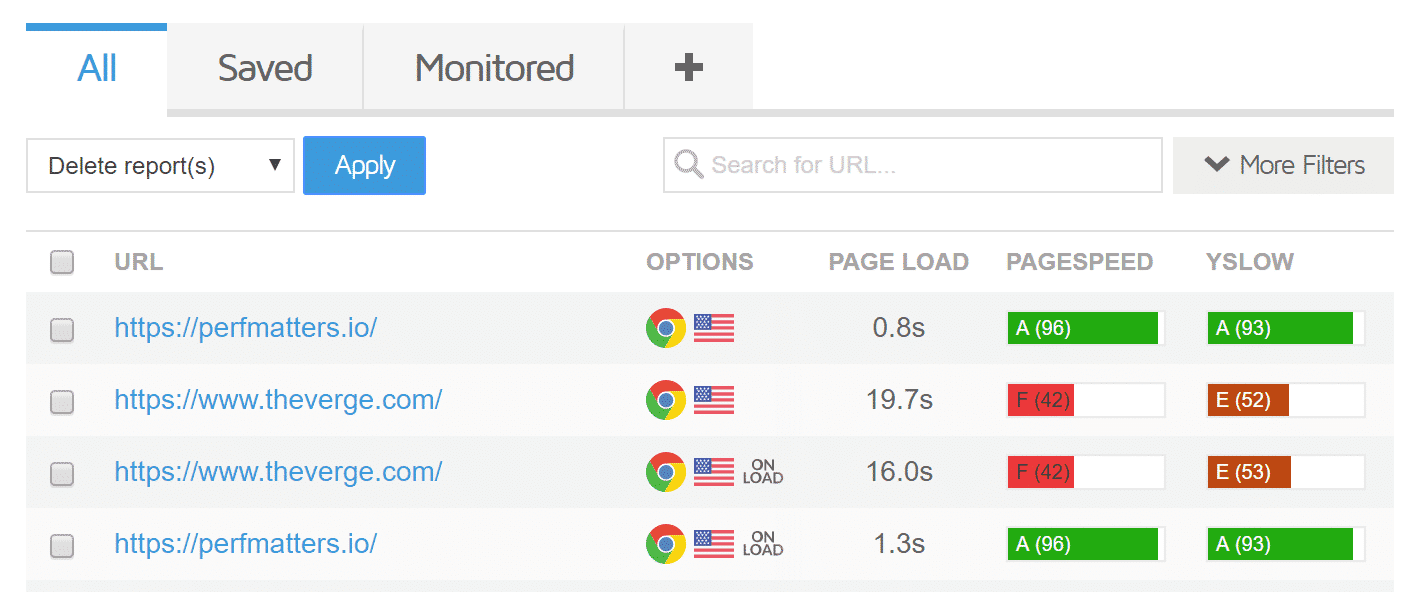Screen dimensions: 1418x592
Task: Click the Chrome icon in the 16.0s theverge row
Action: click(x=665, y=472)
